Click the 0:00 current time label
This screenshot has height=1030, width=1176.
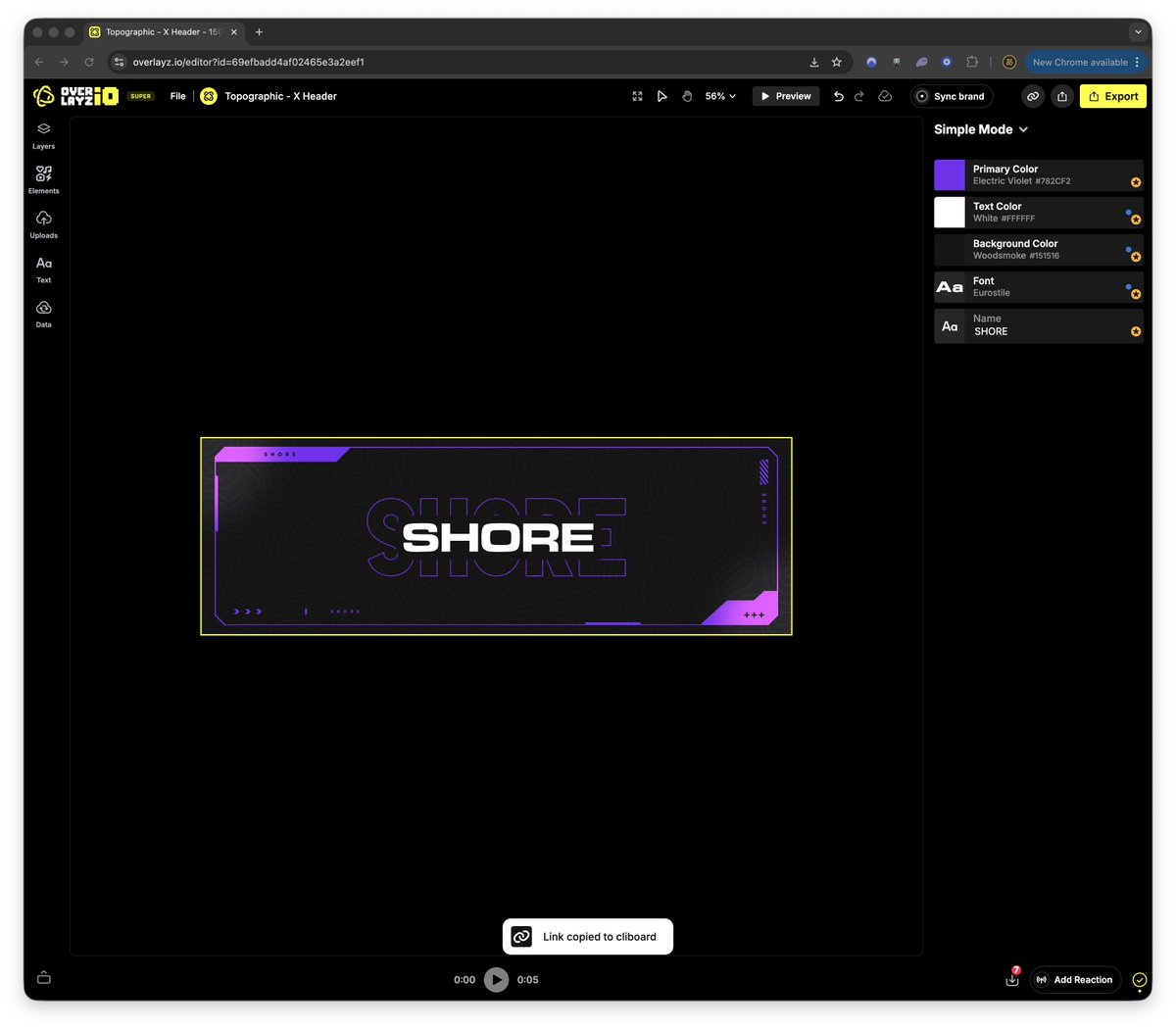click(x=465, y=979)
